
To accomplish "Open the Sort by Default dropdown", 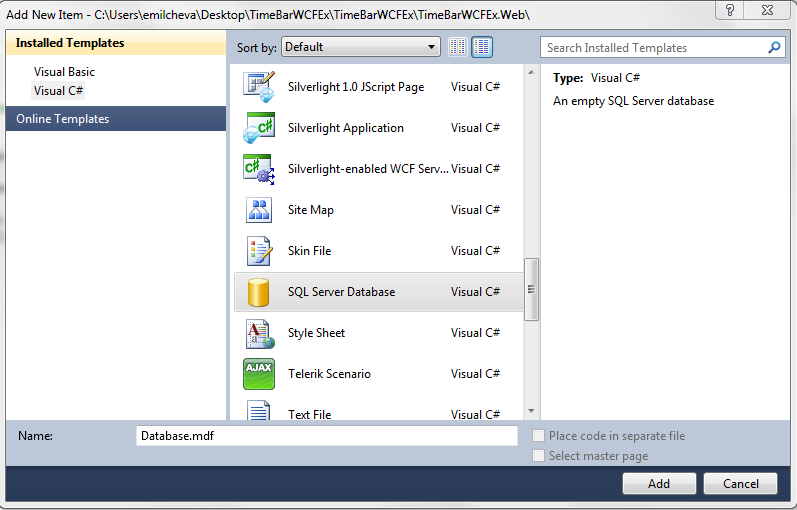I will [x=360, y=47].
